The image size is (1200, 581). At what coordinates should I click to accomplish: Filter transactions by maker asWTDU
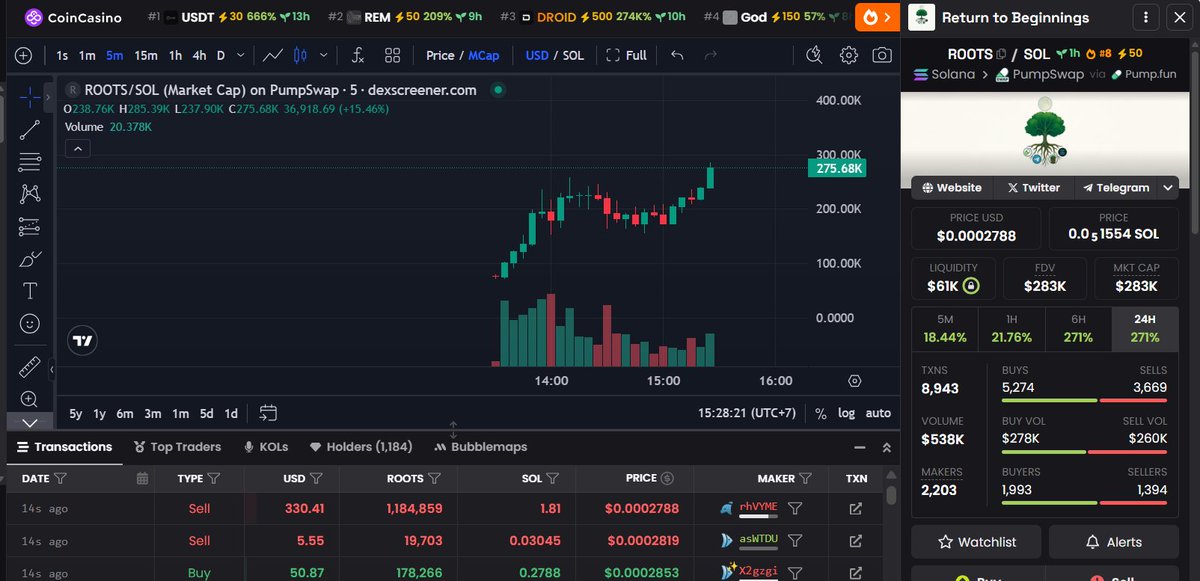click(795, 541)
